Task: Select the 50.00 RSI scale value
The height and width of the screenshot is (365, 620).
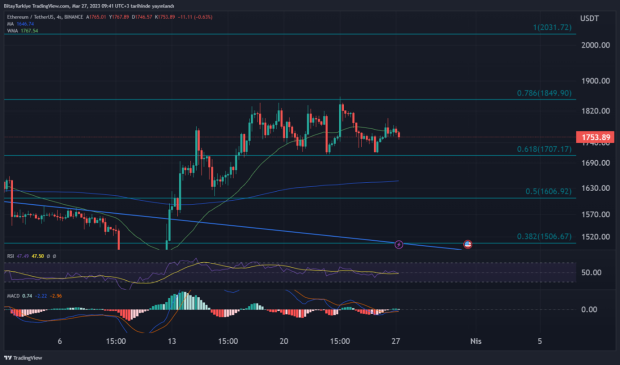Action: [x=592, y=272]
